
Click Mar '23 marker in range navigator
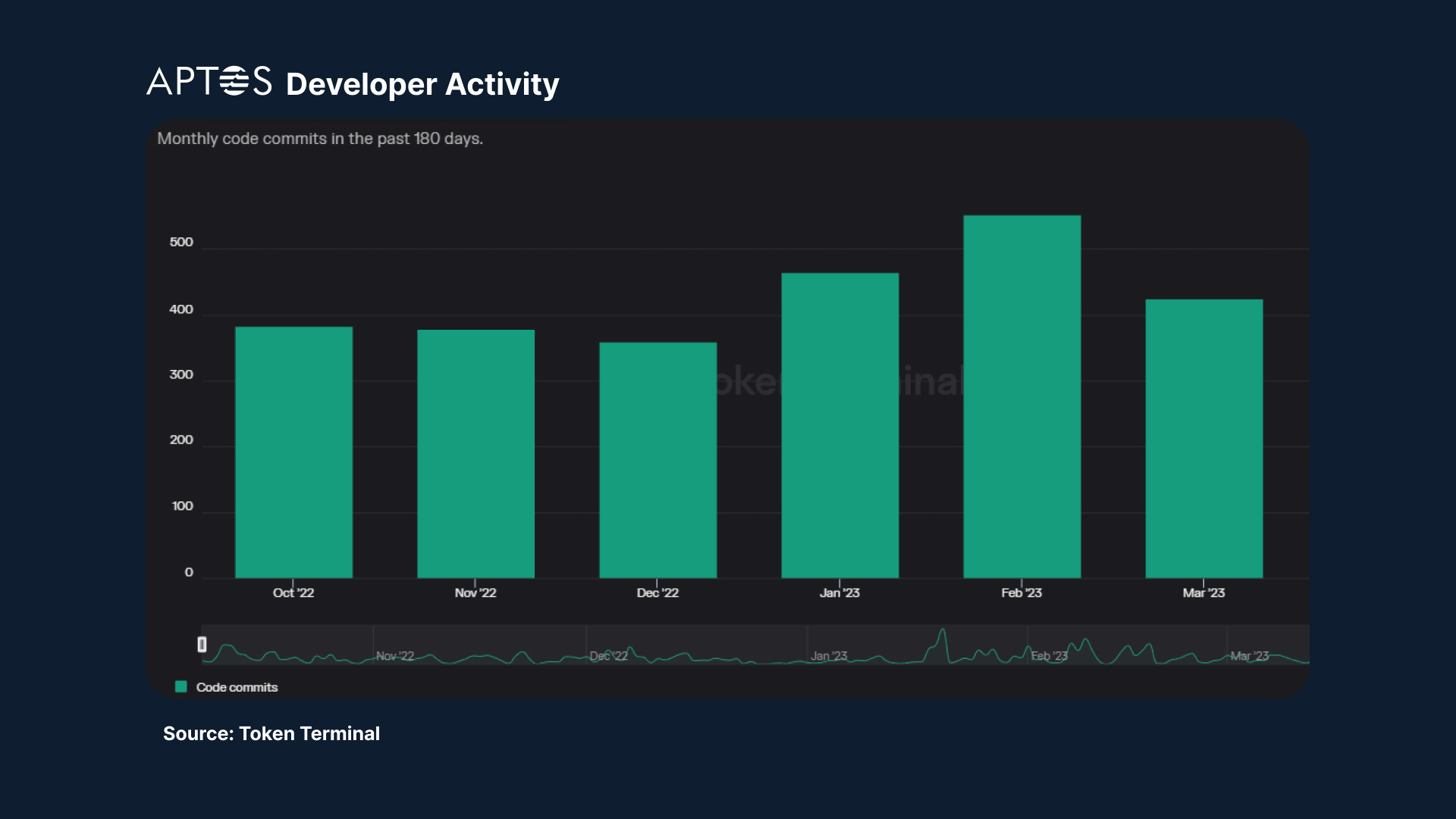1249,656
